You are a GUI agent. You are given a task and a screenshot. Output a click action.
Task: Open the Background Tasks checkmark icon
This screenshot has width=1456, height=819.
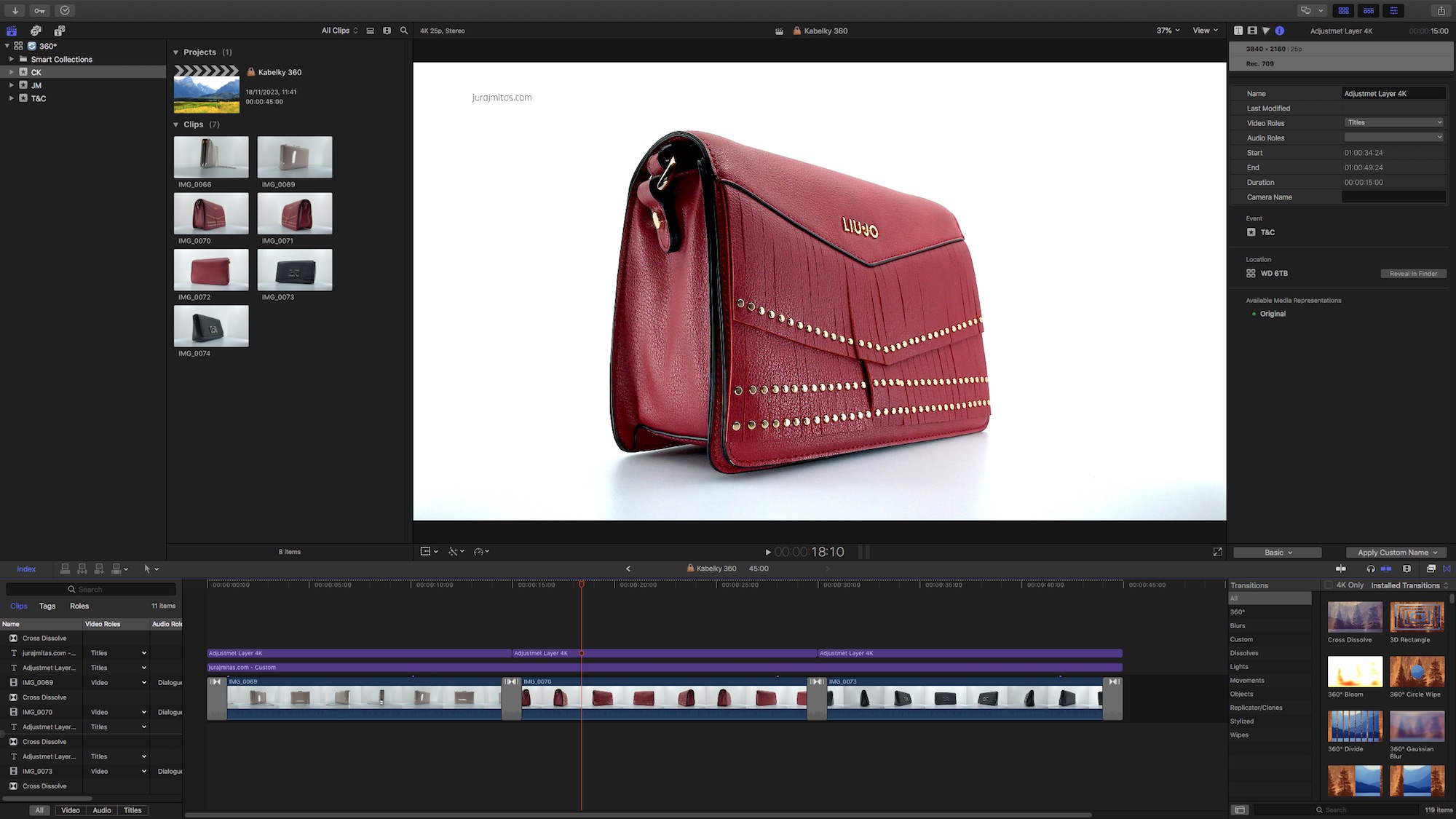(65, 10)
